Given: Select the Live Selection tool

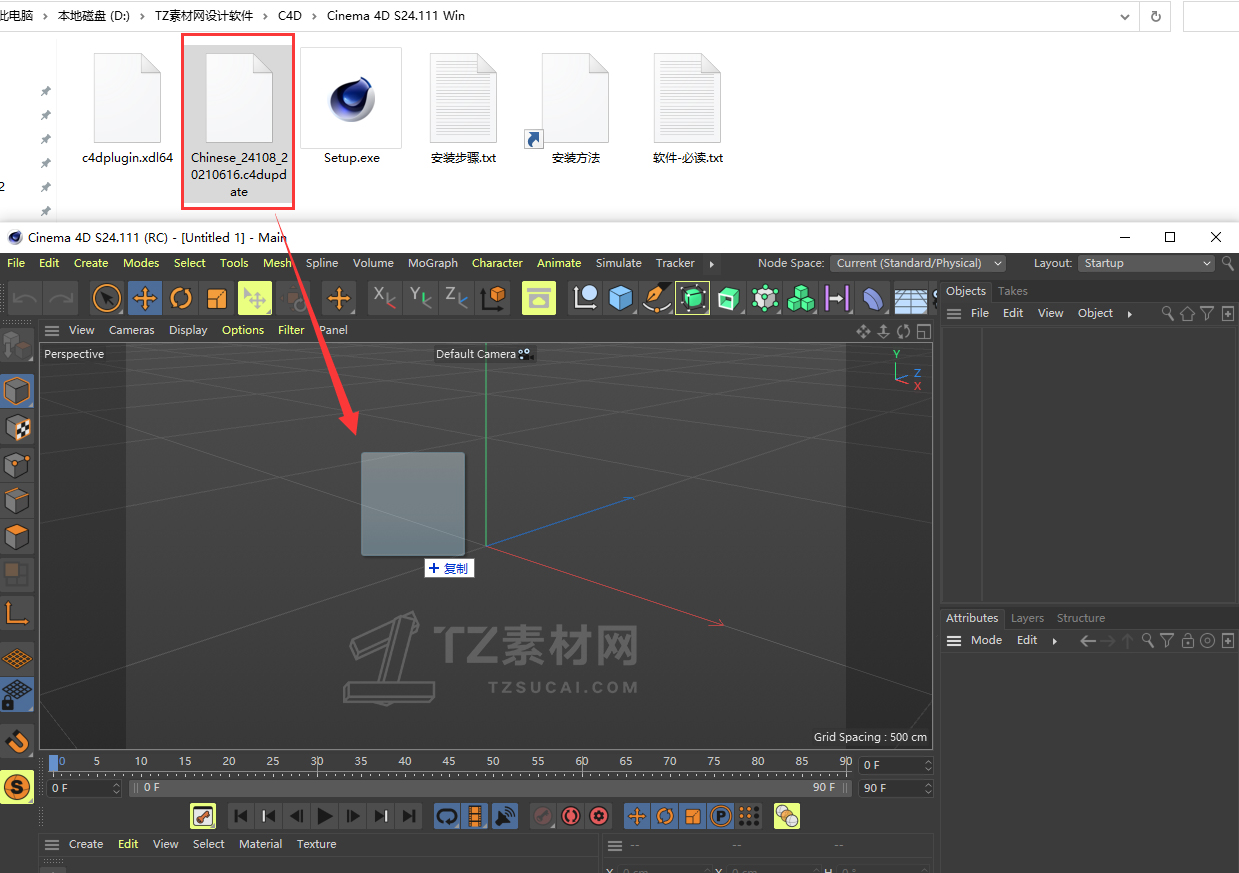Looking at the screenshot, I should [x=107, y=298].
